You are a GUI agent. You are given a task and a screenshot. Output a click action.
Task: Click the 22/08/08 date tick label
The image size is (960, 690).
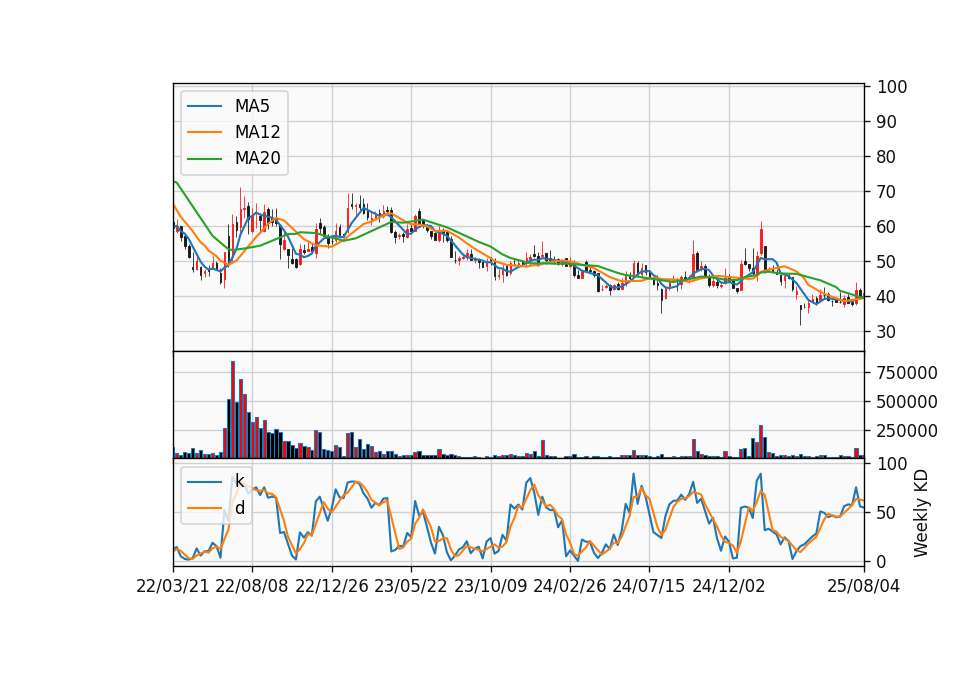[252, 587]
